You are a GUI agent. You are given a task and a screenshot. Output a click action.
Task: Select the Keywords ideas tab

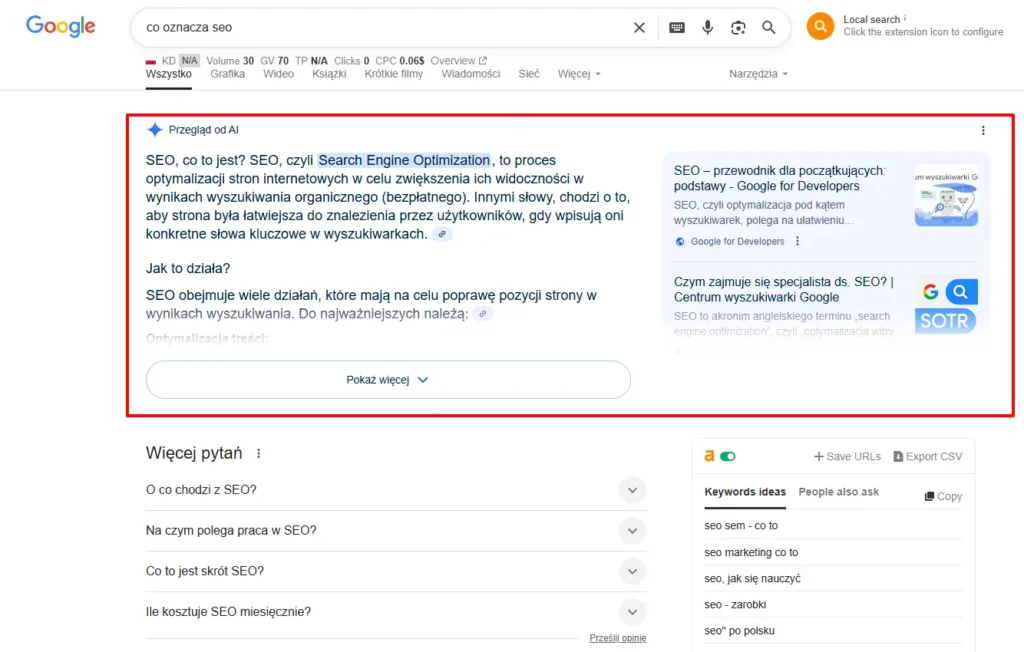(x=745, y=492)
